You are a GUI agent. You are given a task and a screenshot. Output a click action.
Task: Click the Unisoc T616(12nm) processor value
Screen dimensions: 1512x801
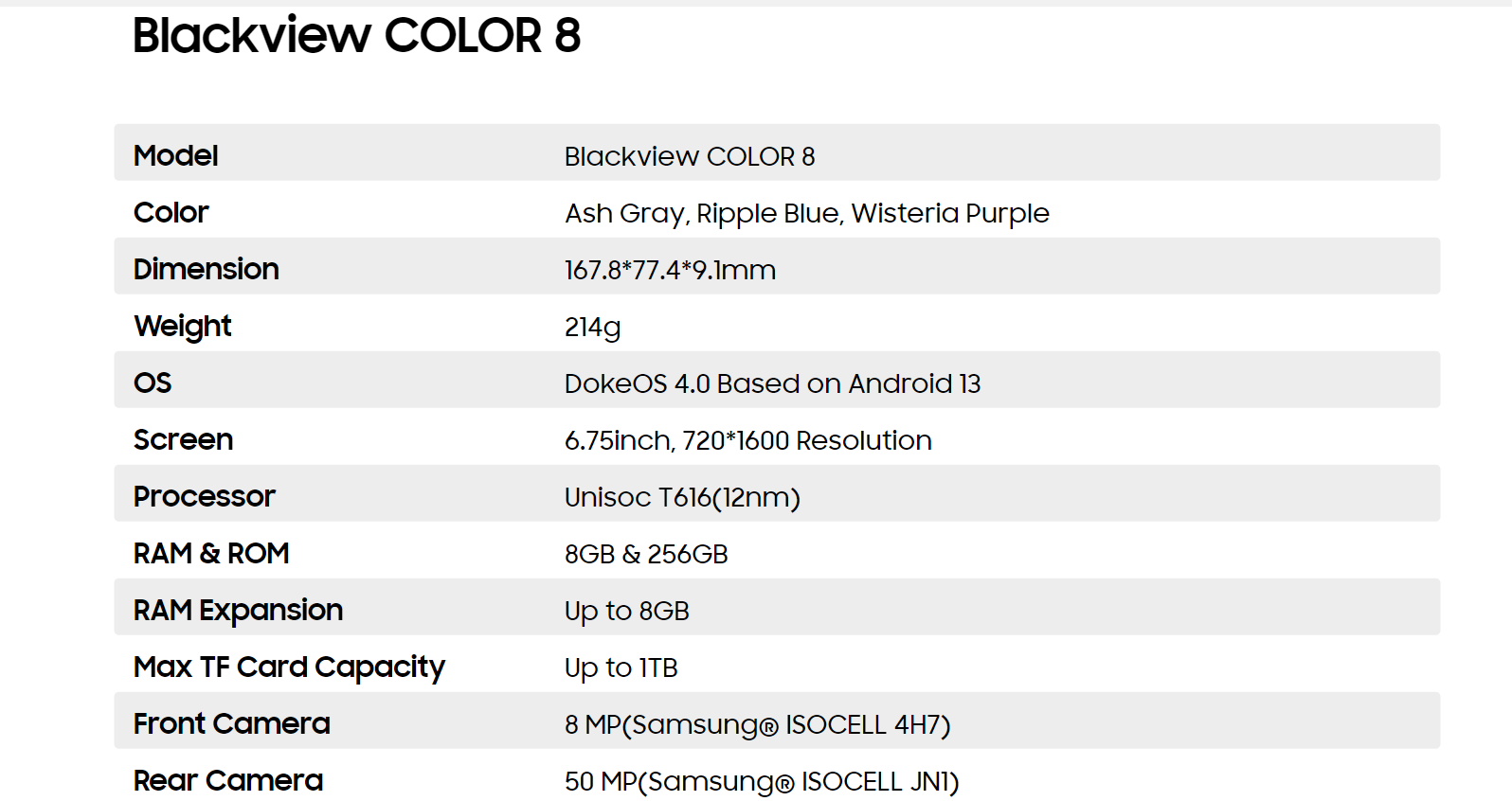682,498
